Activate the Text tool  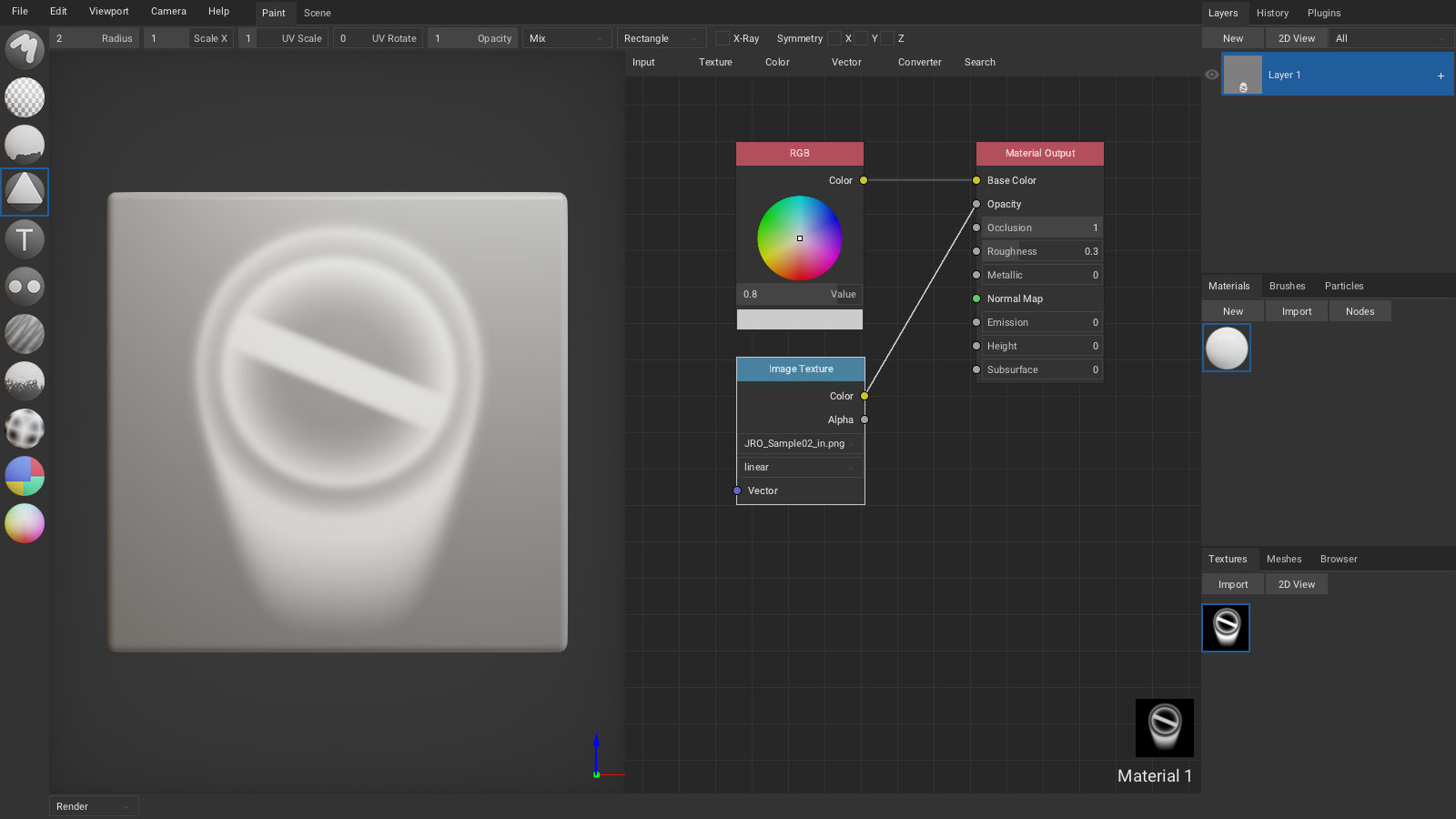pos(25,239)
